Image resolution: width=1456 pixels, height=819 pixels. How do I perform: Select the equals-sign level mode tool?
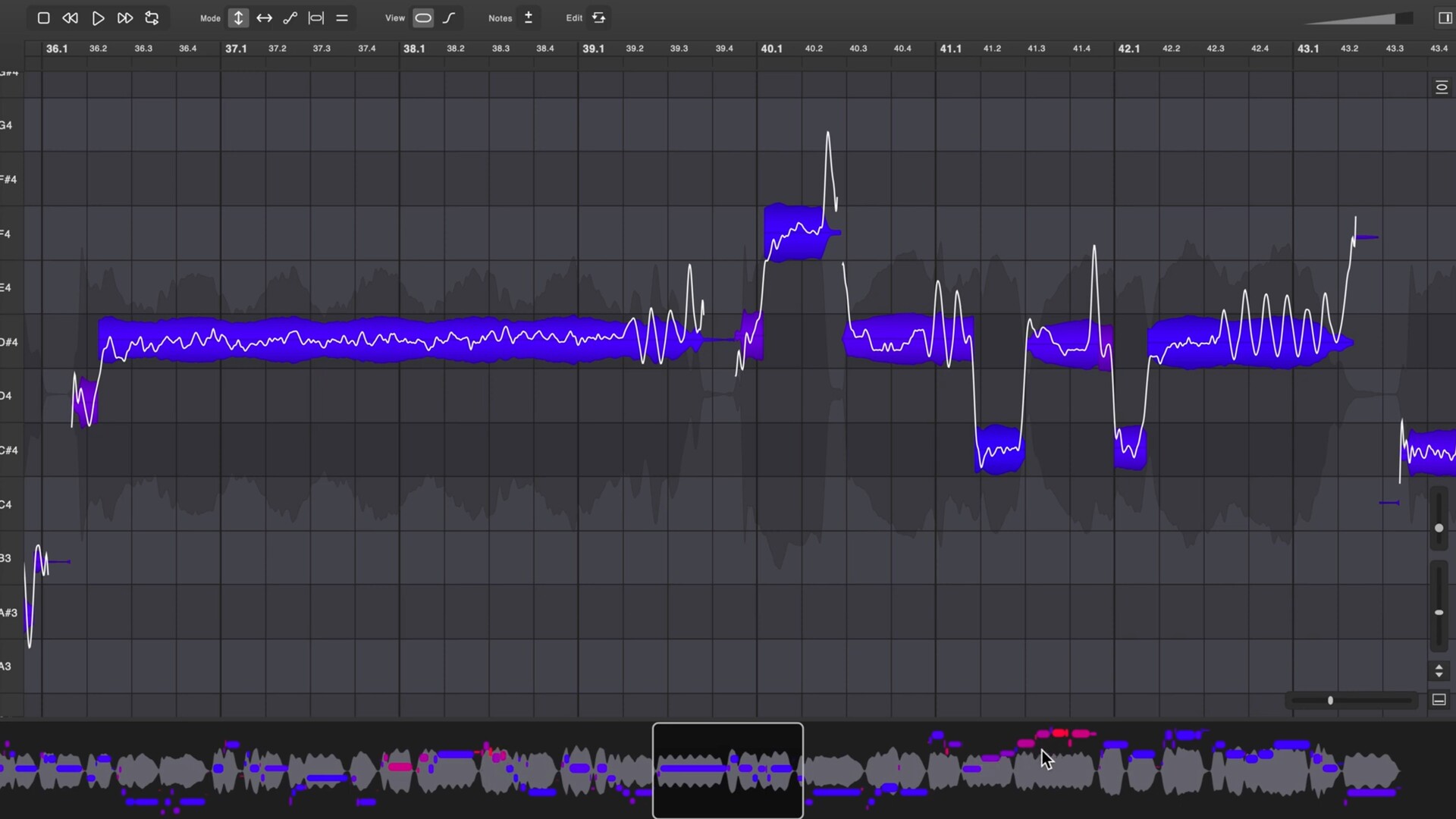click(342, 17)
